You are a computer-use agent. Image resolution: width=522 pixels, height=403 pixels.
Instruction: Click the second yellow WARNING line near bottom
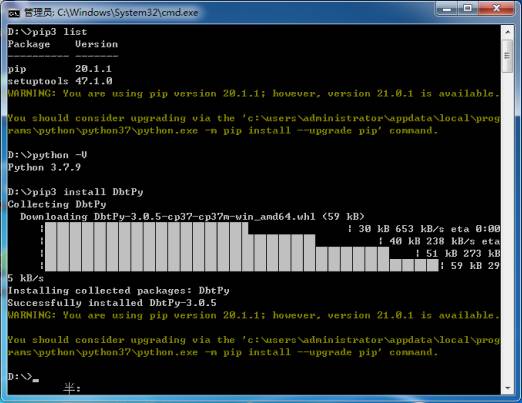pyautogui.click(x=253, y=315)
